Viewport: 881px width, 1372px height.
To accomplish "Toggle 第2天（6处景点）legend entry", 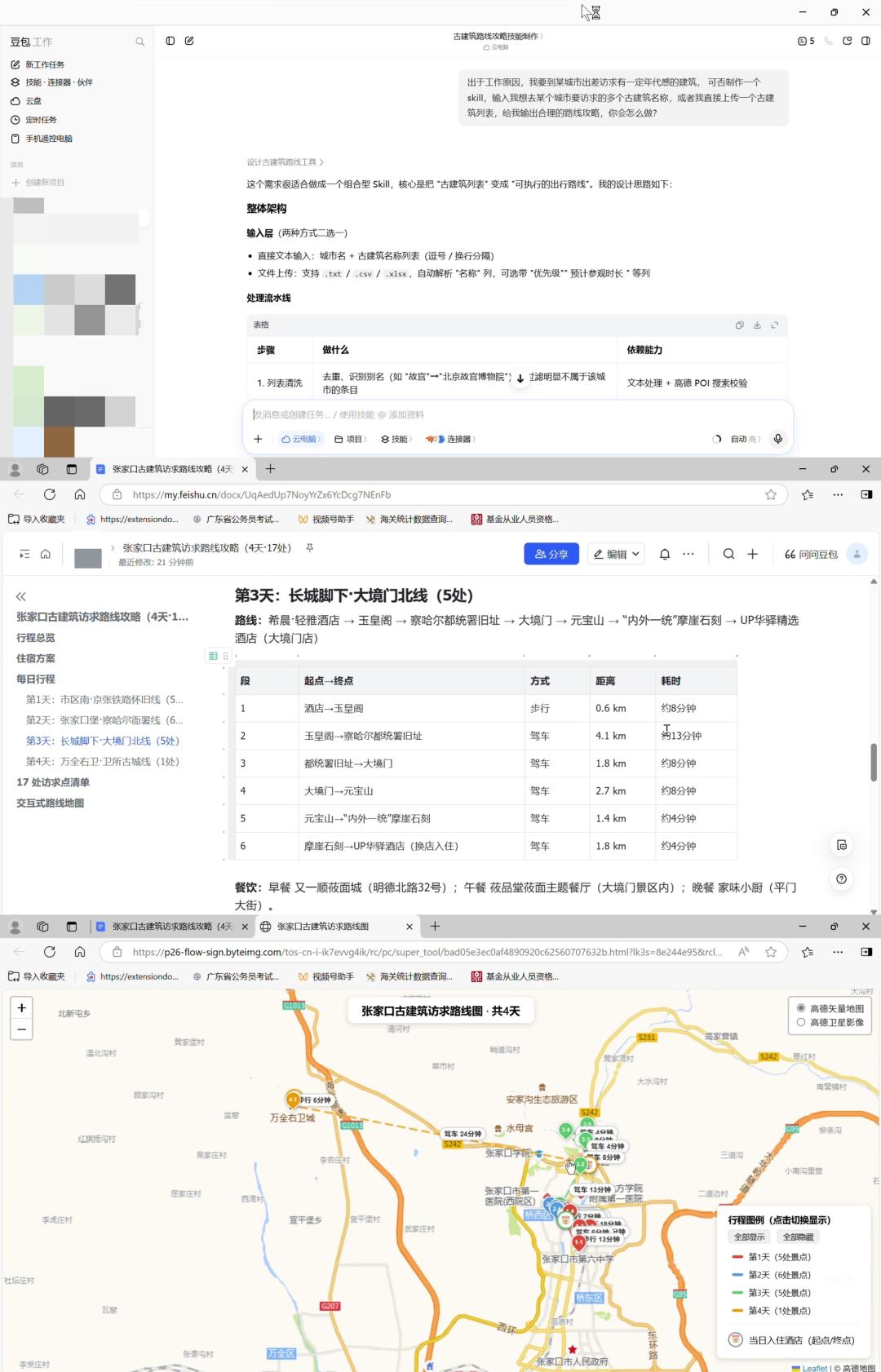I will tap(772, 1275).
